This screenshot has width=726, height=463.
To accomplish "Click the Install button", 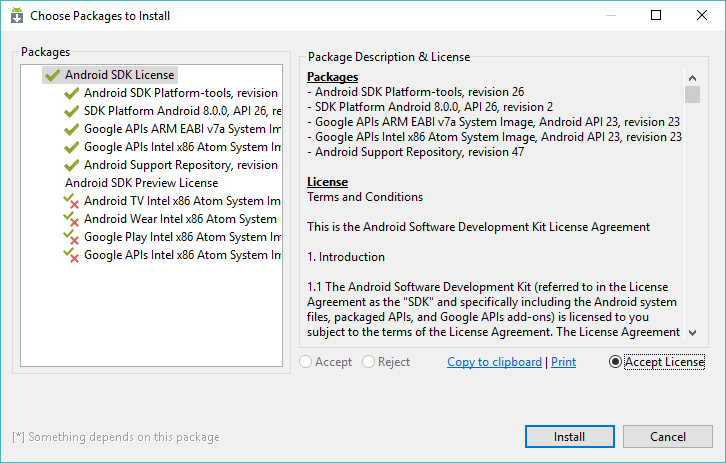I will pyautogui.click(x=570, y=437).
